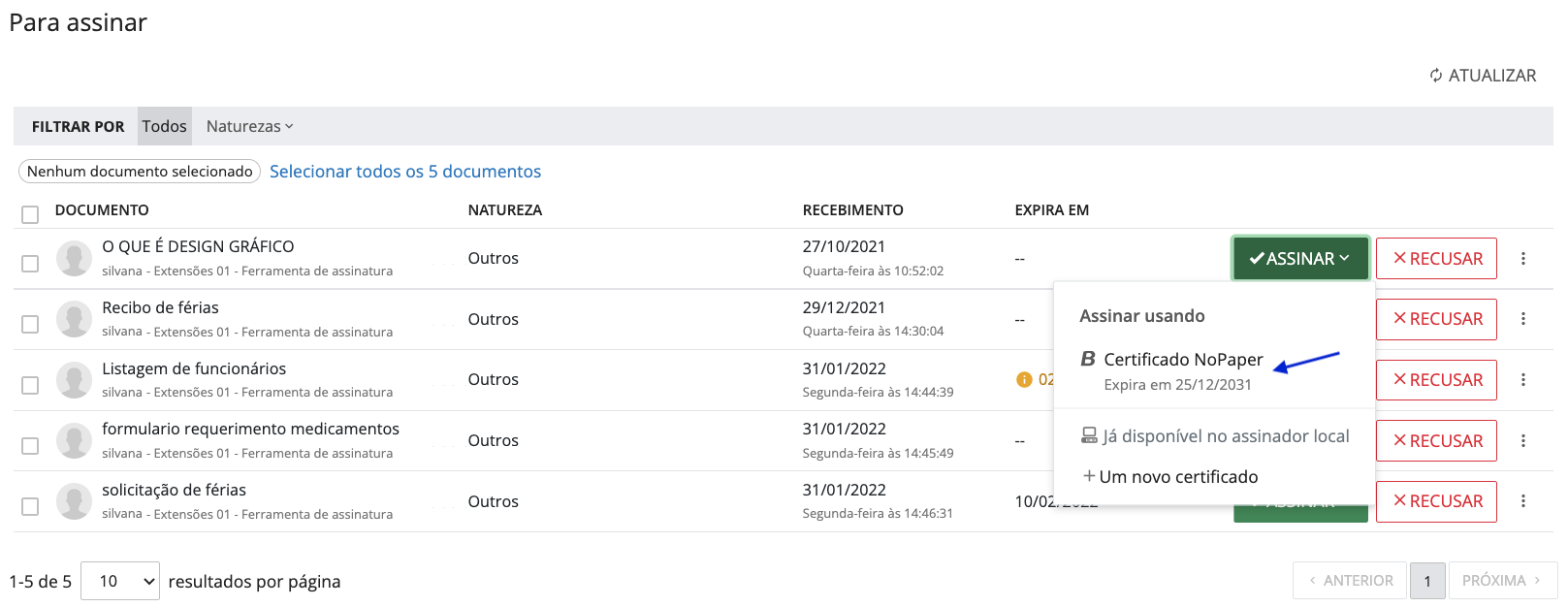Open three-dot menu for formulario requerimento medicamentos
This screenshot has height=607, width=1568.
pos(1522,441)
